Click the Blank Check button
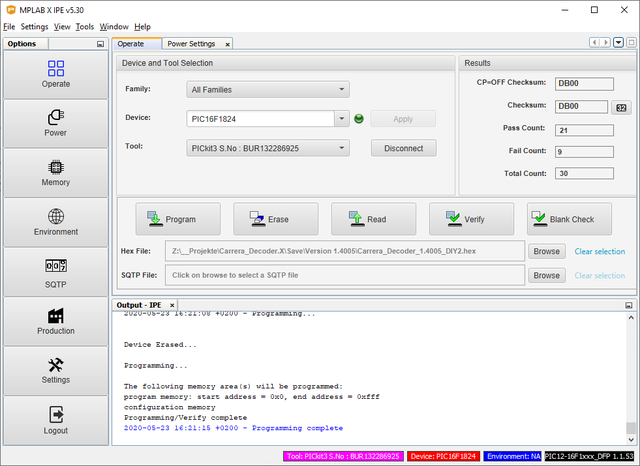Image resolution: width=640 pixels, height=466 pixels. coord(569,219)
